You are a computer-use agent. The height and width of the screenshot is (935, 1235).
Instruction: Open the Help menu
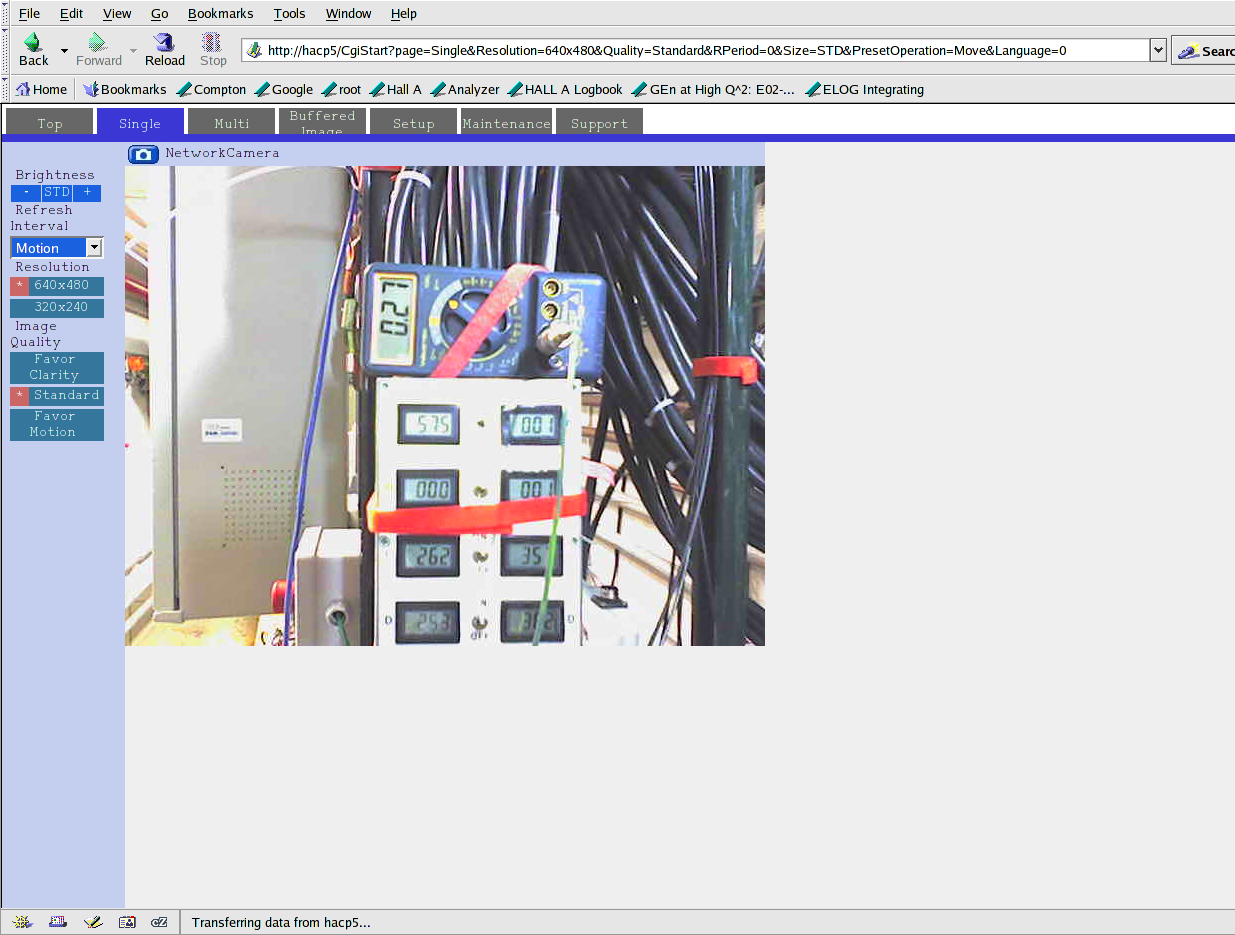click(x=404, y=13)
